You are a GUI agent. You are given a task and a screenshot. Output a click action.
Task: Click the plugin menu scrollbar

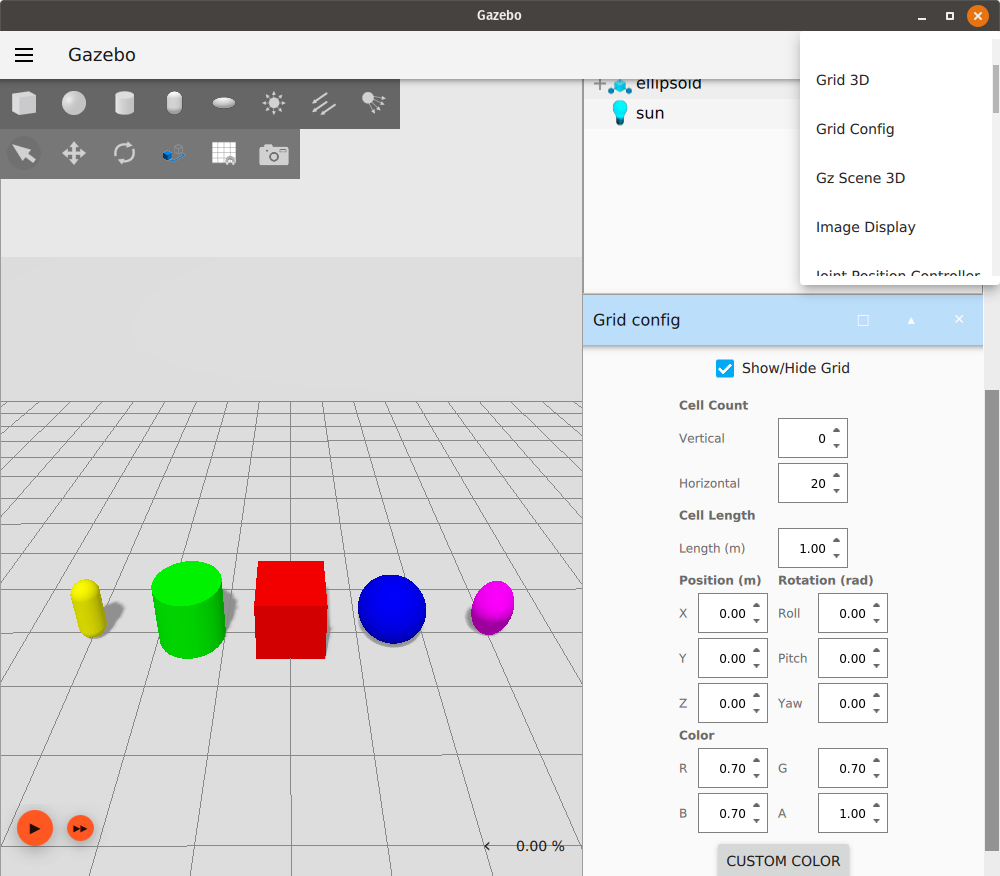(x=996, y=89)
